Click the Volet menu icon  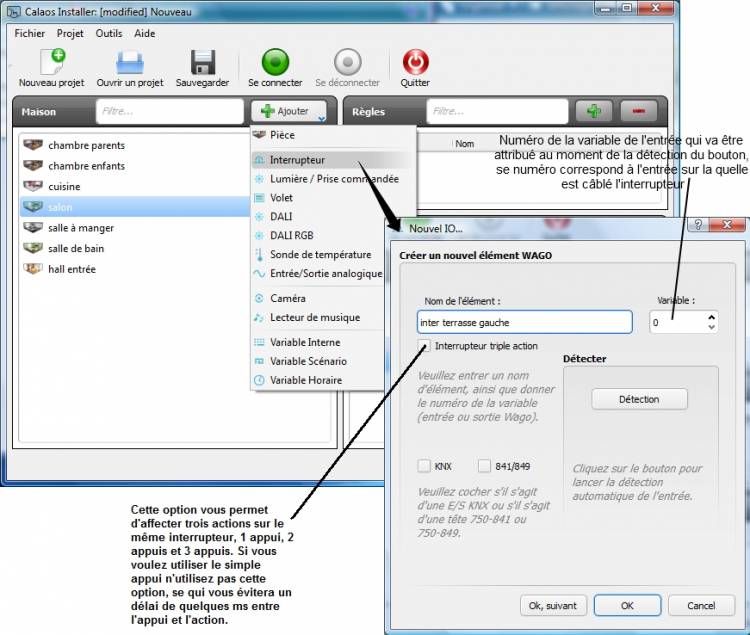[259, 197]
